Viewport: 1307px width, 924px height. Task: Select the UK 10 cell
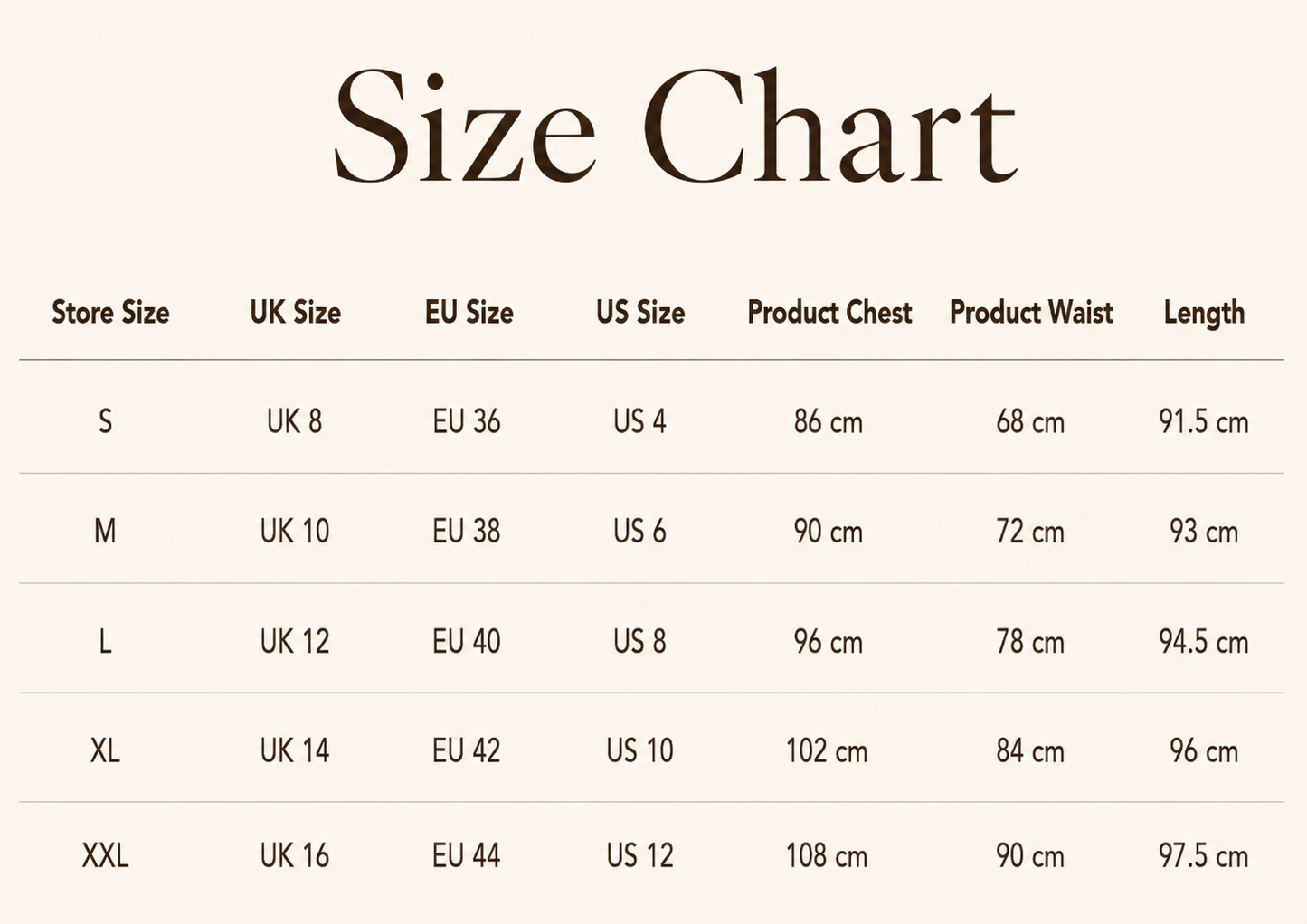295,531
